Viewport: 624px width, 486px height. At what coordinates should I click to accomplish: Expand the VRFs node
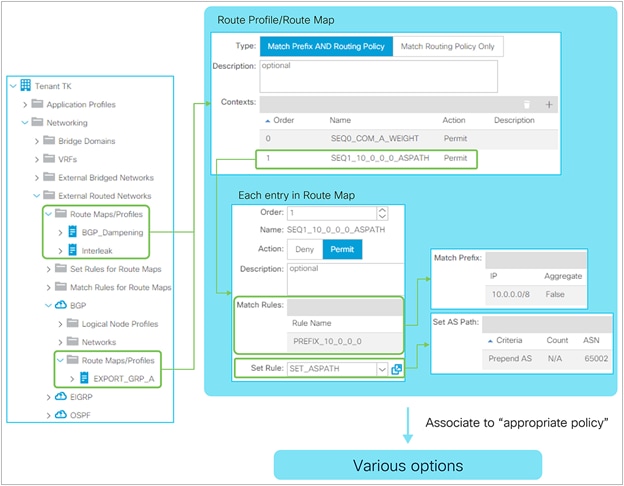[37, 160]
